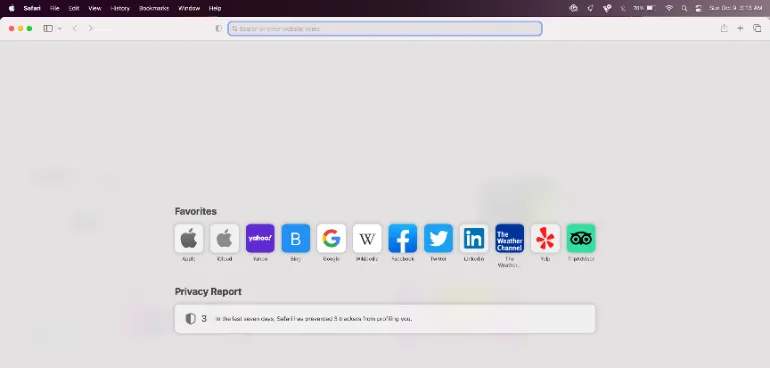Open the Apple favorite site
Image resolution: width=770 pixels, height=368 pixels.
[189, 238]
